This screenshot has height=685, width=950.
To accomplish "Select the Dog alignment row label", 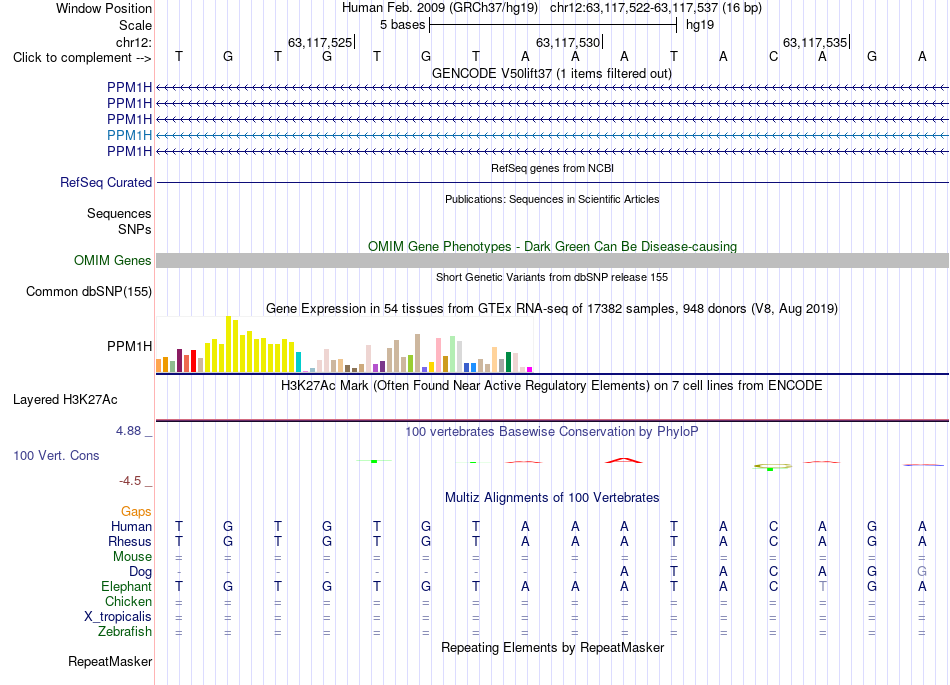I will [x=141, y=571].
